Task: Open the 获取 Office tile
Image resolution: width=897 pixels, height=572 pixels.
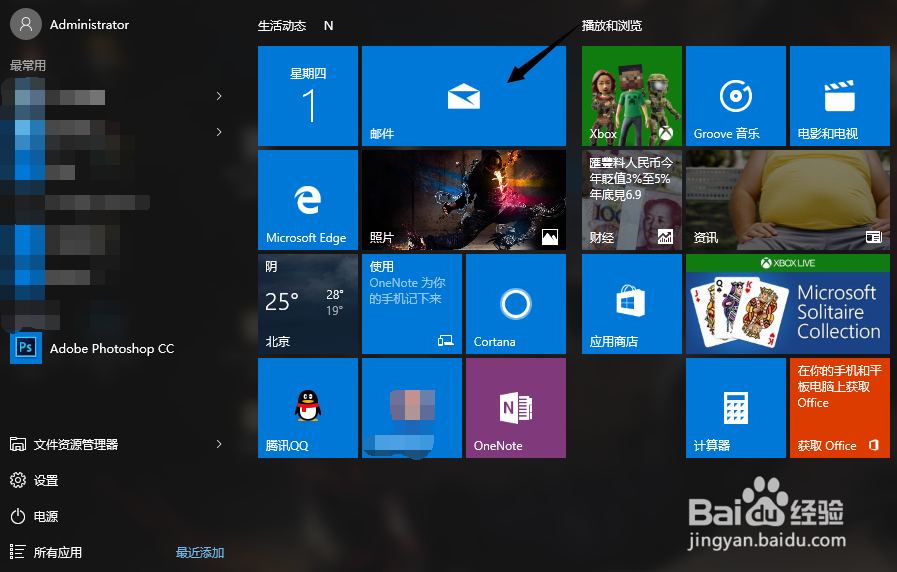Action: pos(840,408)
